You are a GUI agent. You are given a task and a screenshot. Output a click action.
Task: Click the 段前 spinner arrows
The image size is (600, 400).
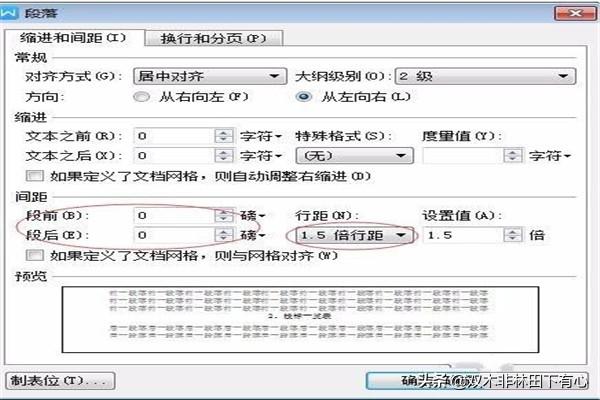(223, 216)
